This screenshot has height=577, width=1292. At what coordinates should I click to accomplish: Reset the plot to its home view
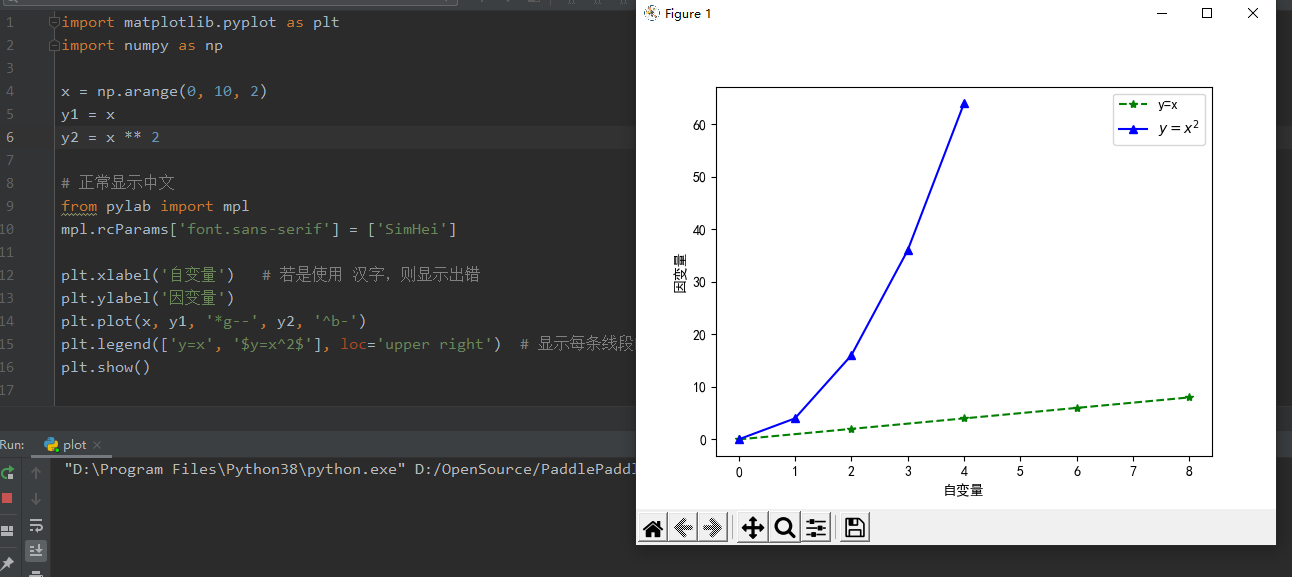pyautogui.click(x=652, y=527)
